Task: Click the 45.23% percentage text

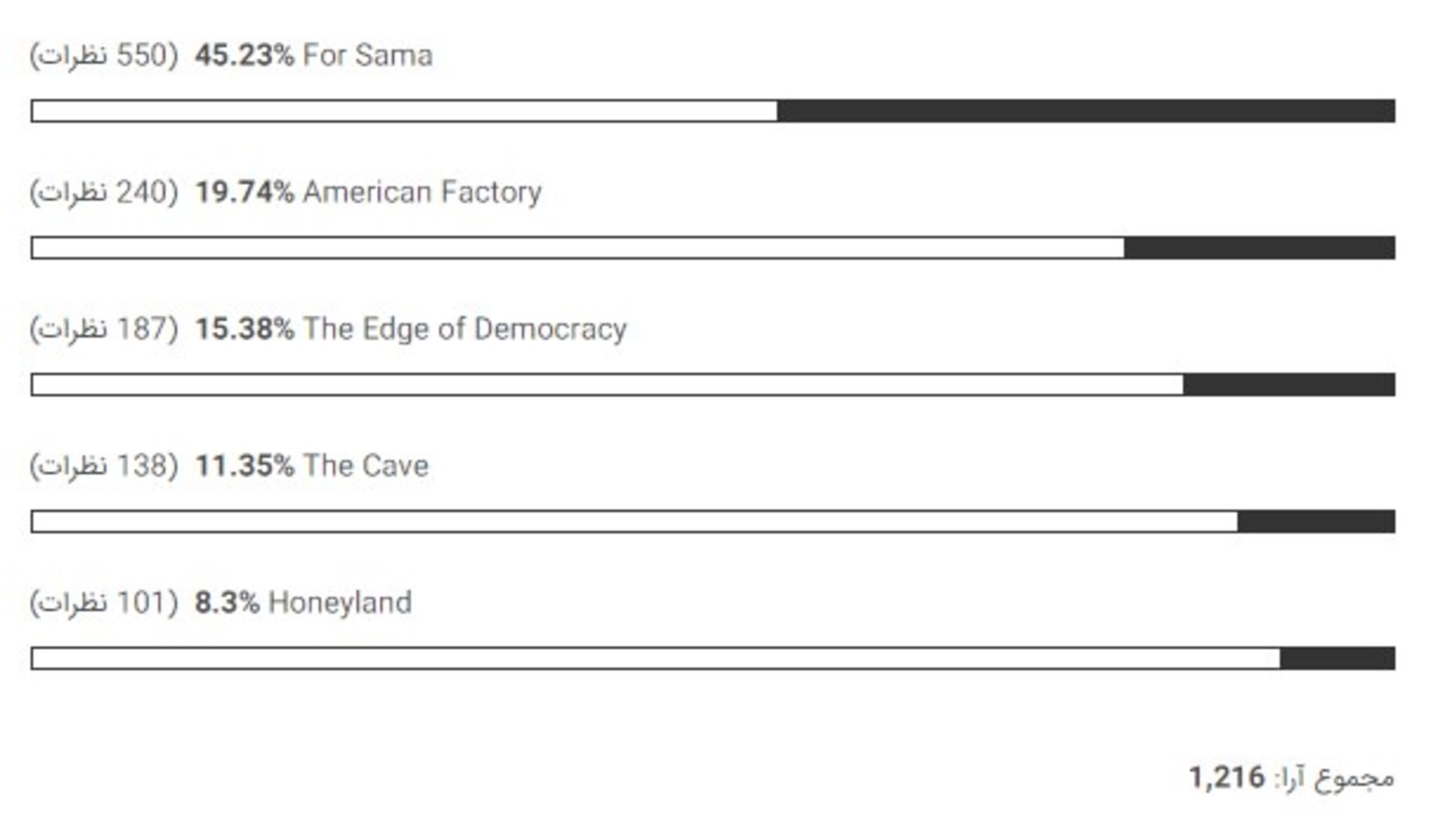Action: pos(244,55)
